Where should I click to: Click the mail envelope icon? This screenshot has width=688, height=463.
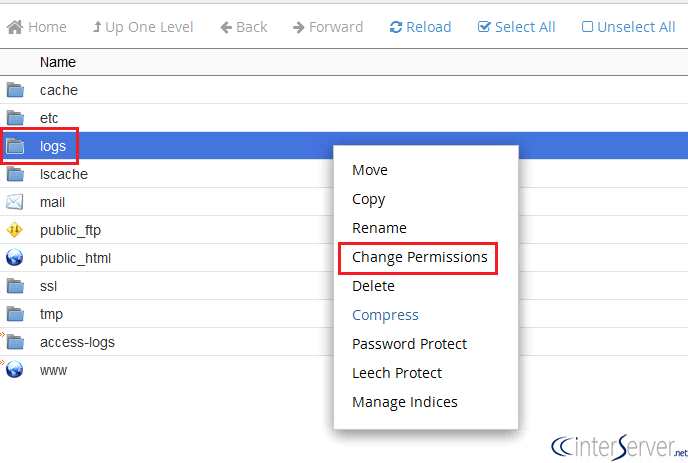14,202
